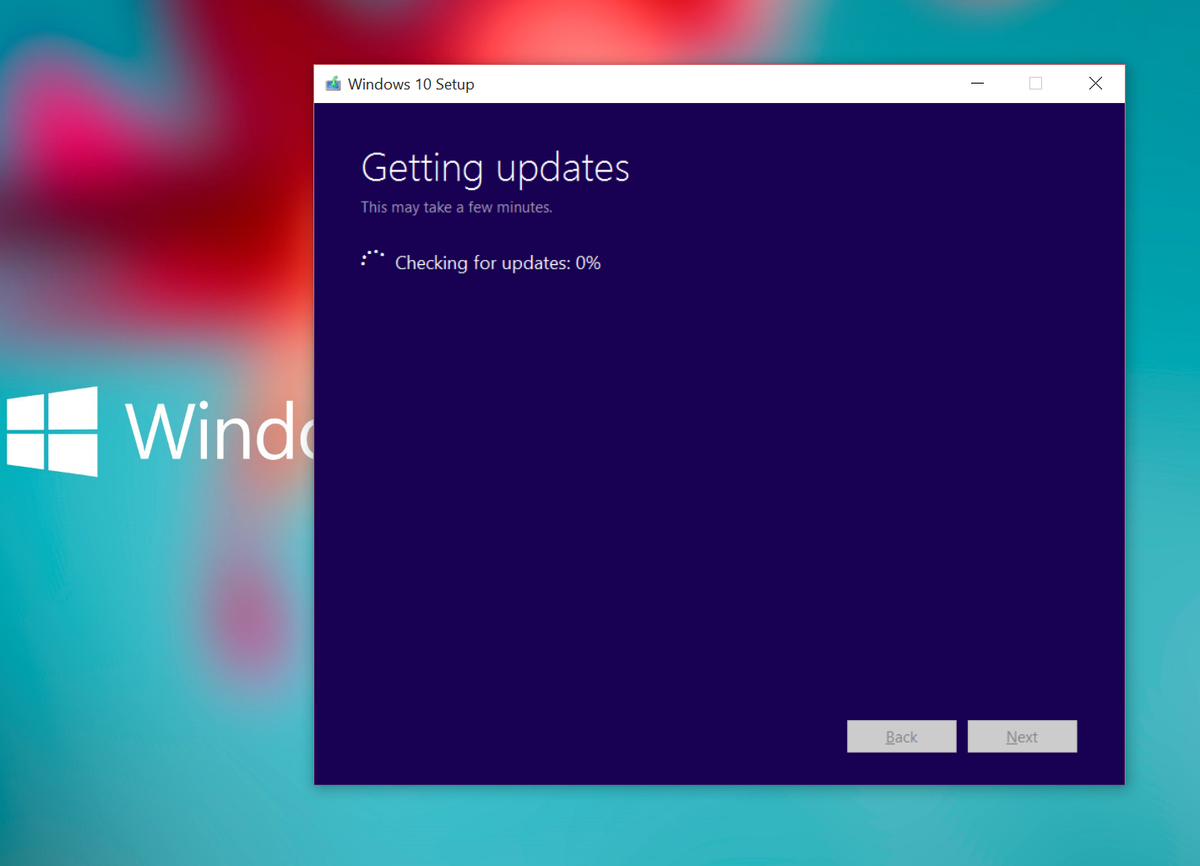Viewport: 1200px width, 866px height.
Task: Close the Windows 10 Setup window
Action: [1095, 84]
